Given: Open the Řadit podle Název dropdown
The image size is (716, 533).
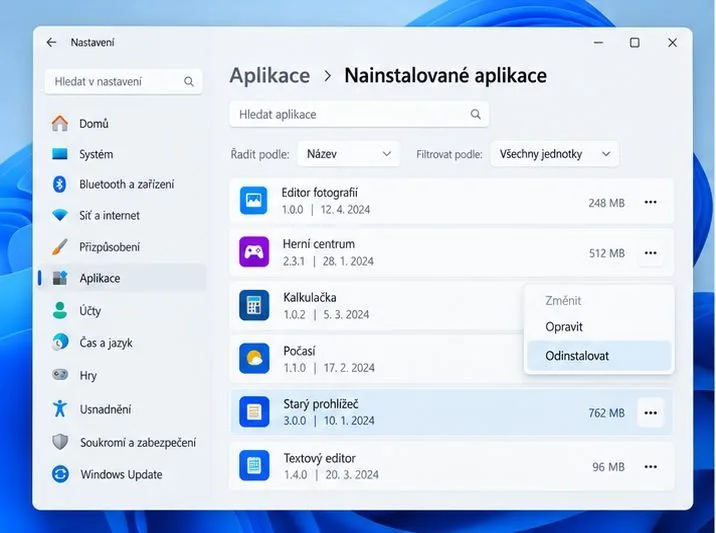Looking at the screenshot, I should [348, 154].
